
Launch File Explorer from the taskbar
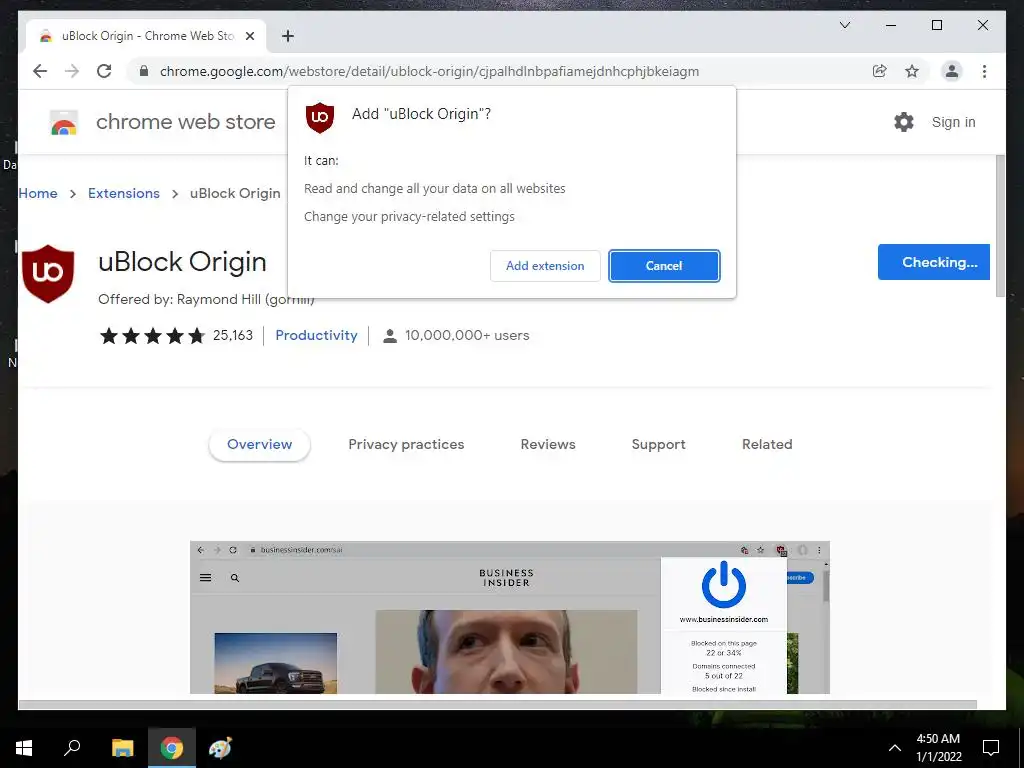click(x=122, y=748)
